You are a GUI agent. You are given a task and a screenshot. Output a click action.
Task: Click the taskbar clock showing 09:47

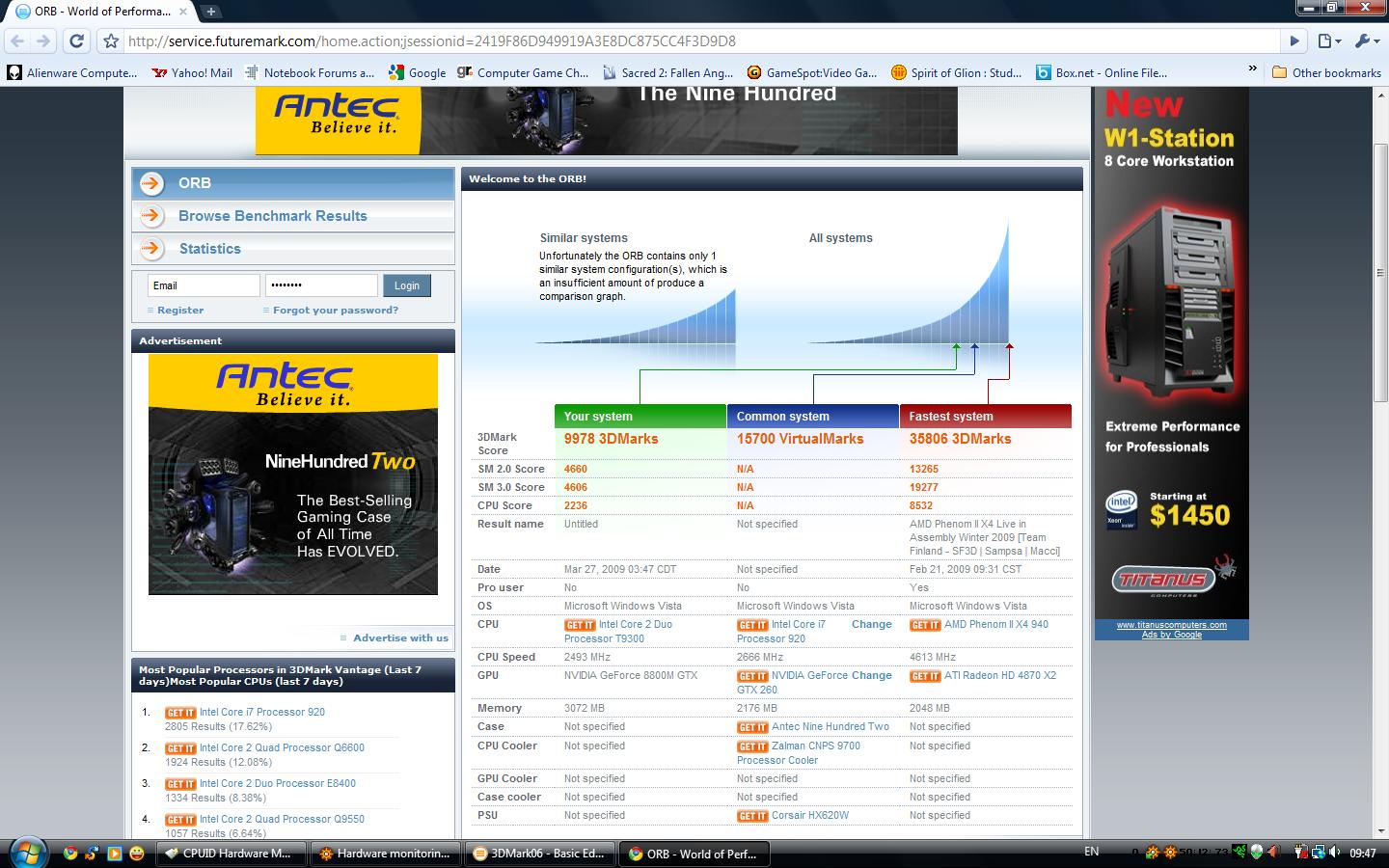1362,854
